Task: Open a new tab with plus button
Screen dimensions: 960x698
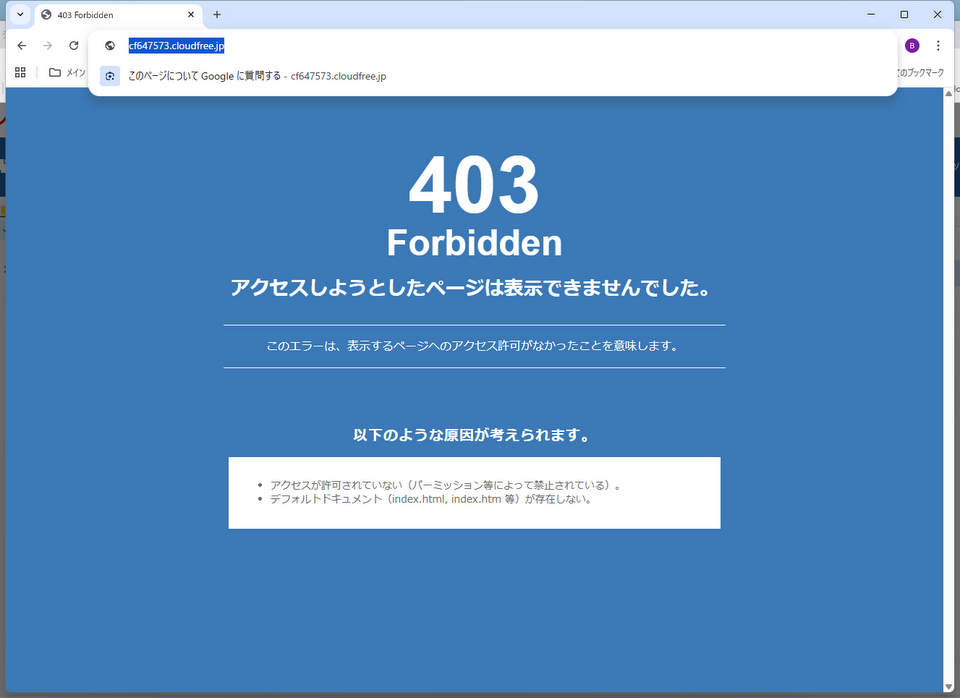Action: [x=217, y=15]
